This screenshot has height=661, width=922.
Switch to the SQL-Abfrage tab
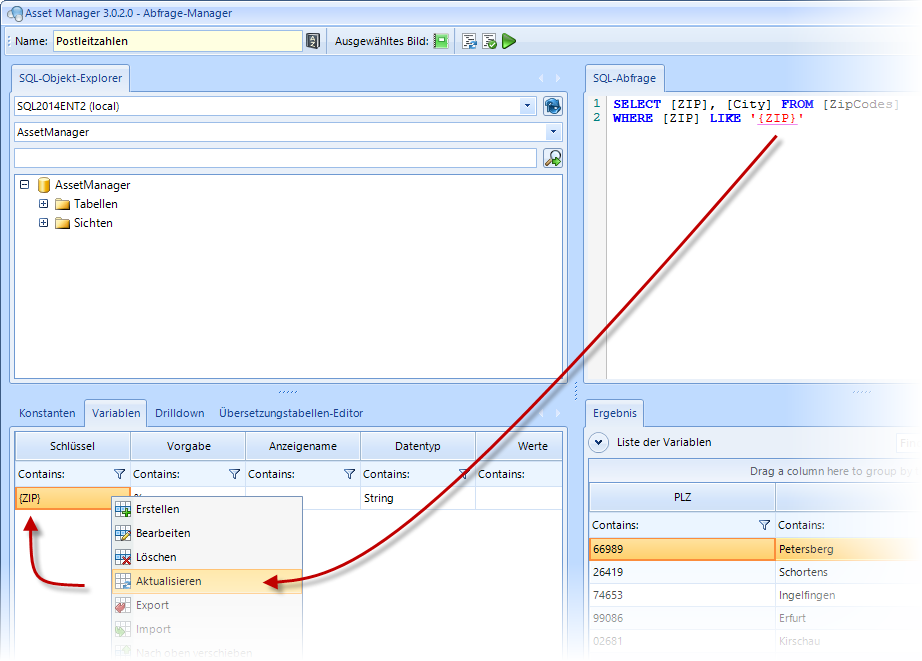(x=624, y=78)
